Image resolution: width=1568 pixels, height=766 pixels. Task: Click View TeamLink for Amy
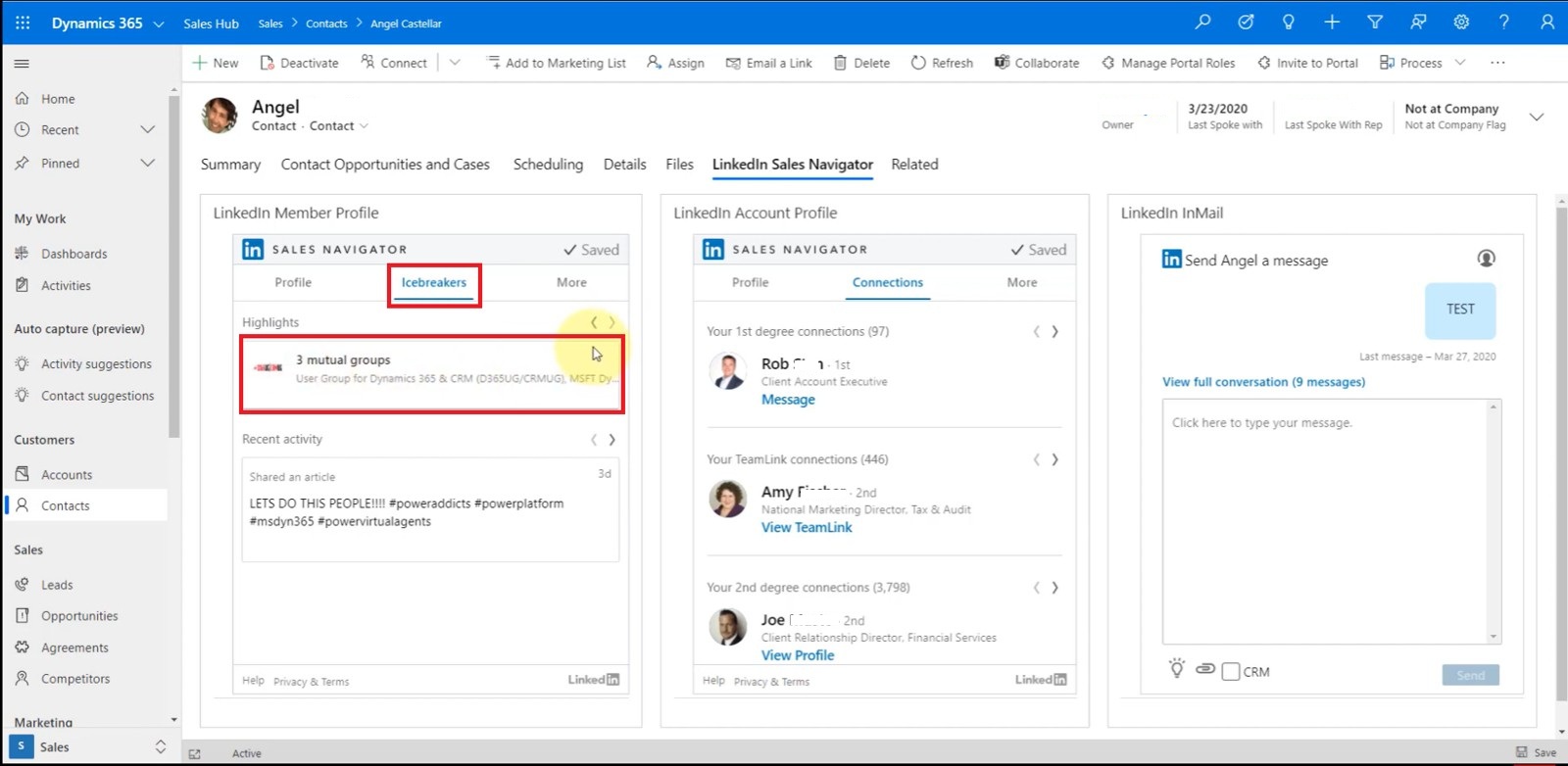807,527
